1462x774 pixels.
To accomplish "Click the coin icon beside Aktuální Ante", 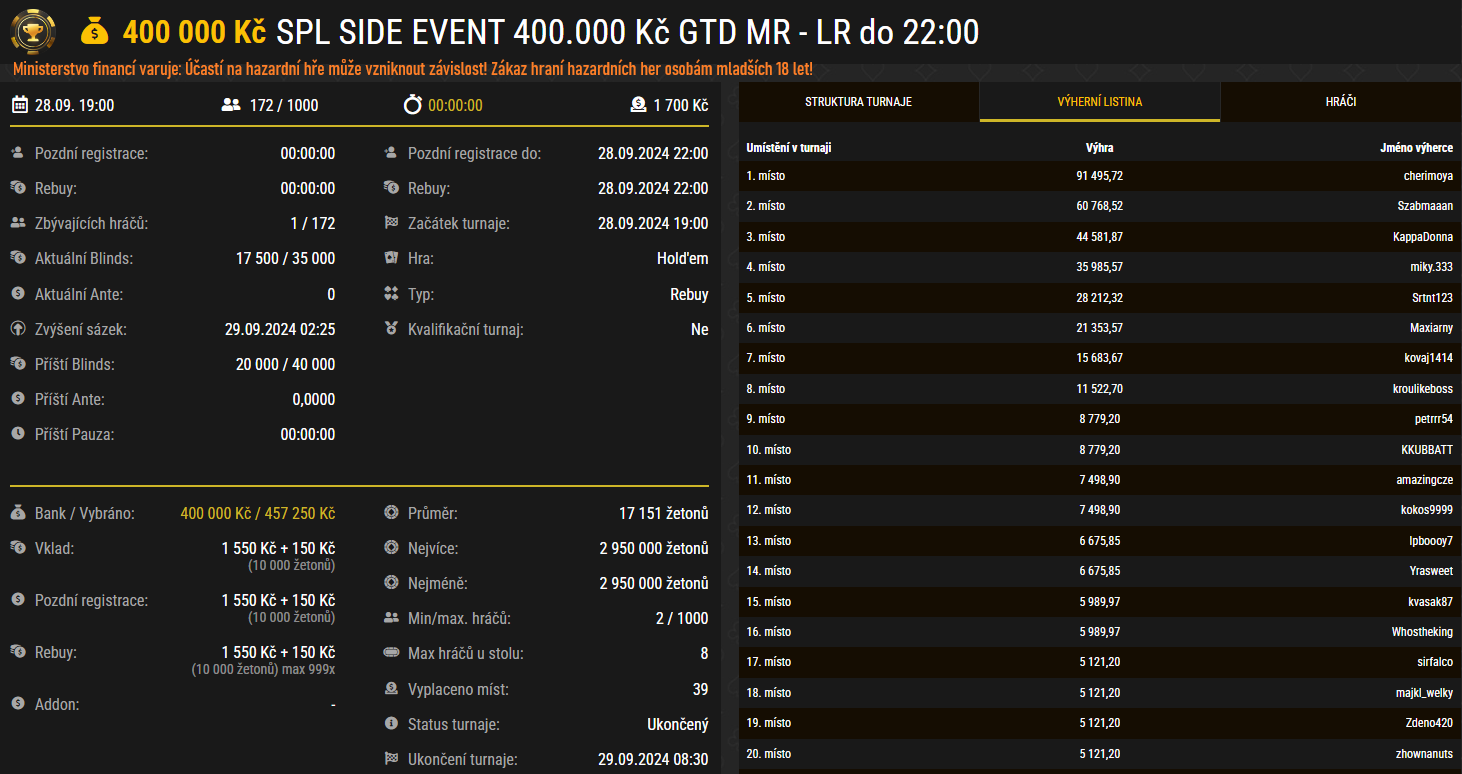I will [x=18, y=294].
